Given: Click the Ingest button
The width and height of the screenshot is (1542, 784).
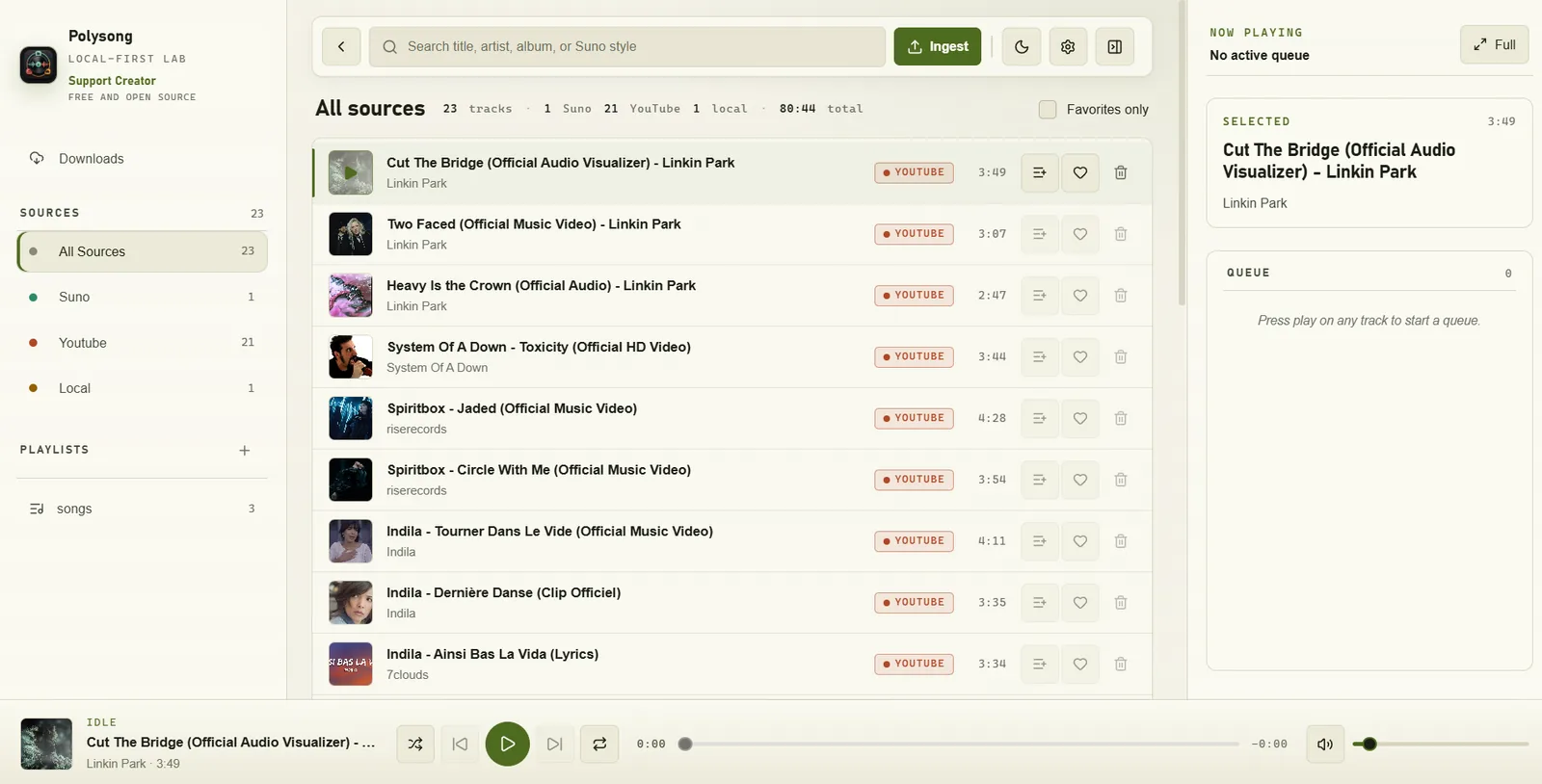Looking at the screenshot, I should 938,46.
